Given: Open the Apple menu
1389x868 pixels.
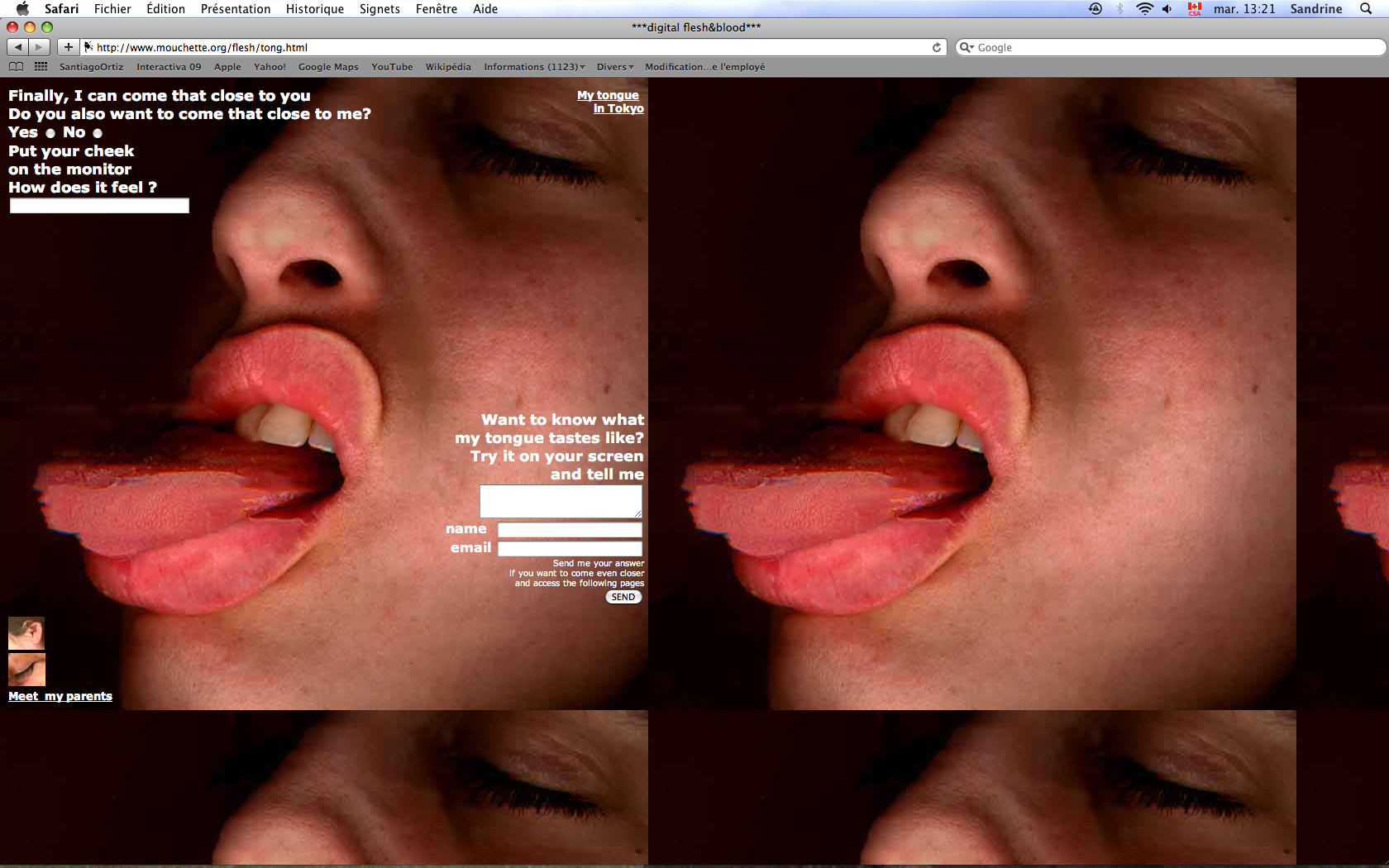Looking at the screenshot, I should 22,9.
